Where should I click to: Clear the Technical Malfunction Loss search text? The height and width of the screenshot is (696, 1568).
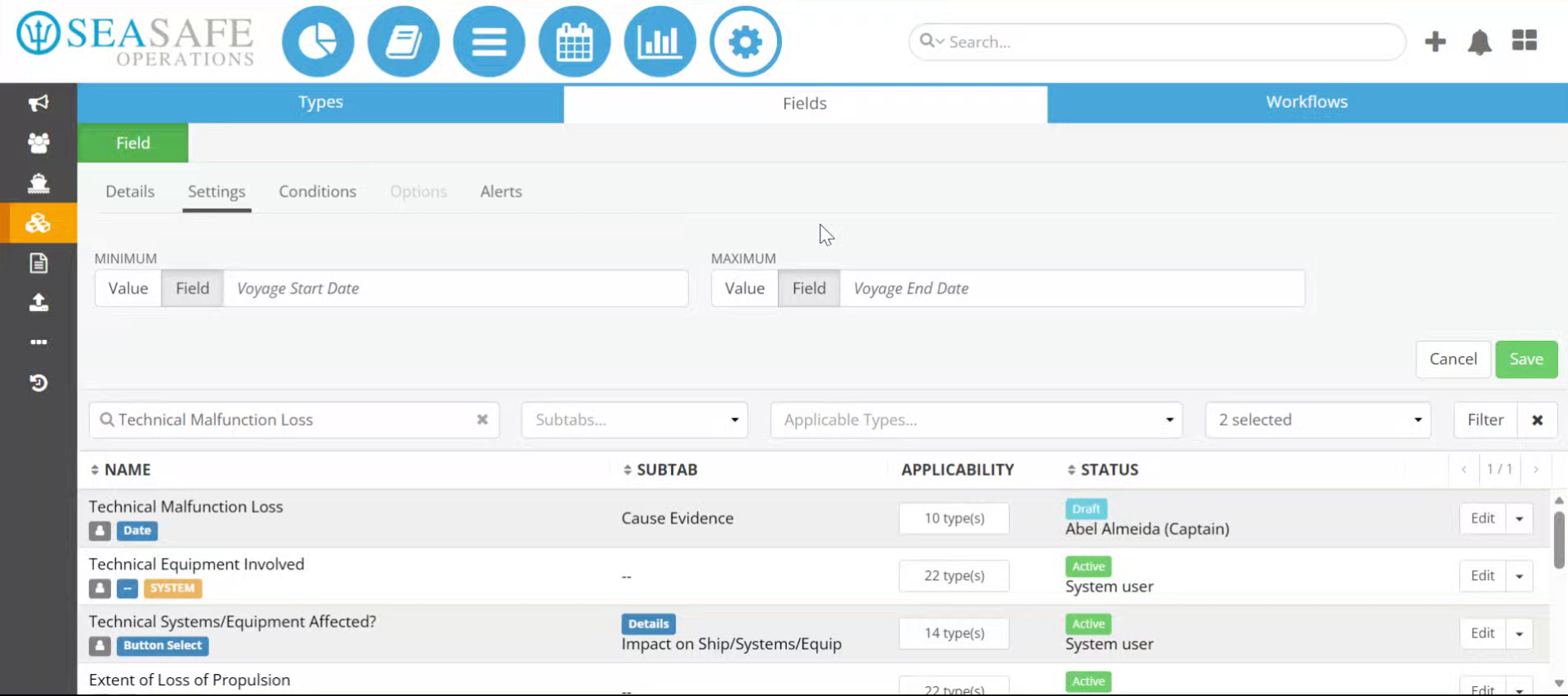point(482,419)
